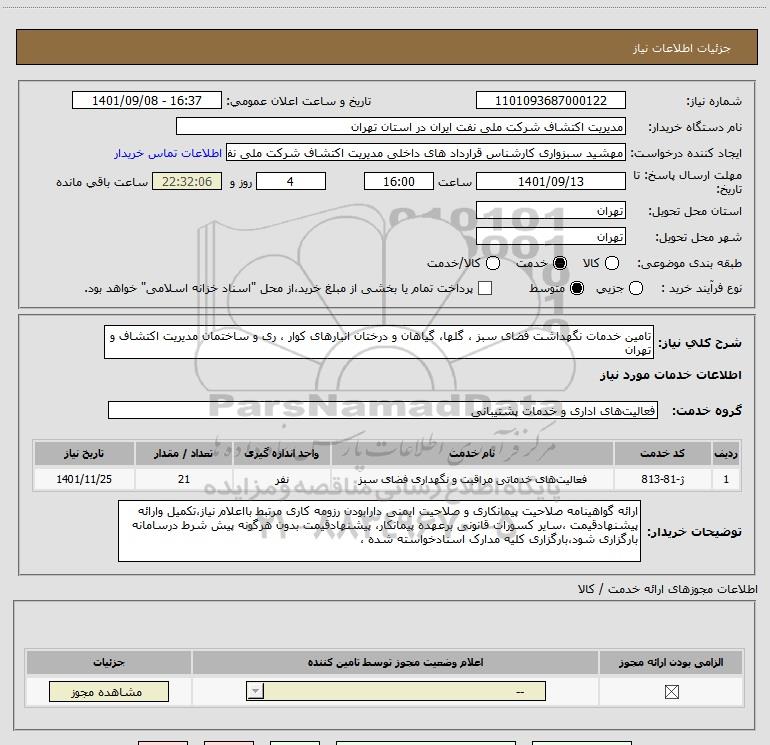Click the delivery province field تهران
The height and width of the screenshot is (745, 770).
[550, 211]
